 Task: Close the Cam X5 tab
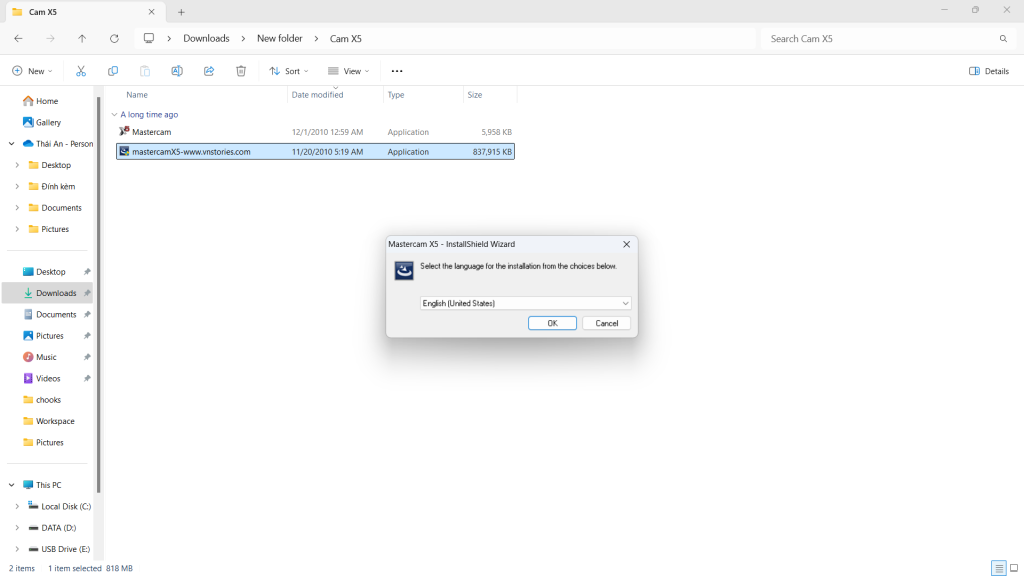click(152, 12)
